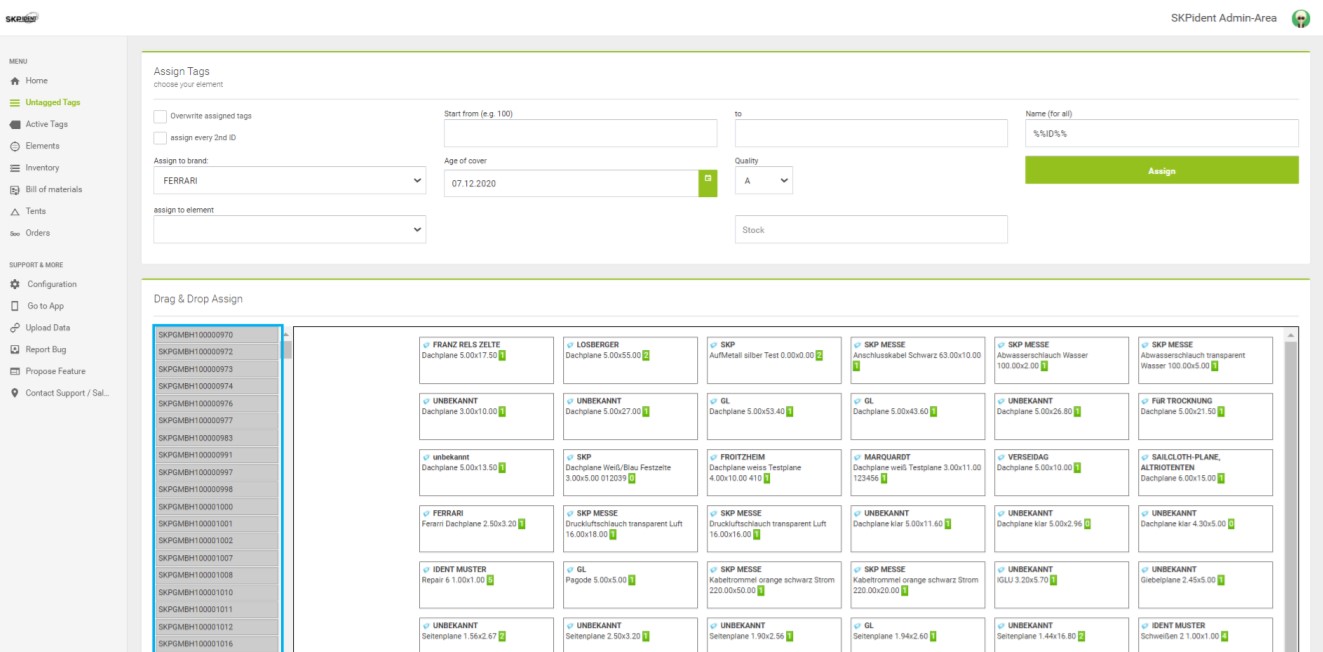Open the Quality dropdown
The width and height of the screenshot is (1323, 652).
click(x=763, y=181)
